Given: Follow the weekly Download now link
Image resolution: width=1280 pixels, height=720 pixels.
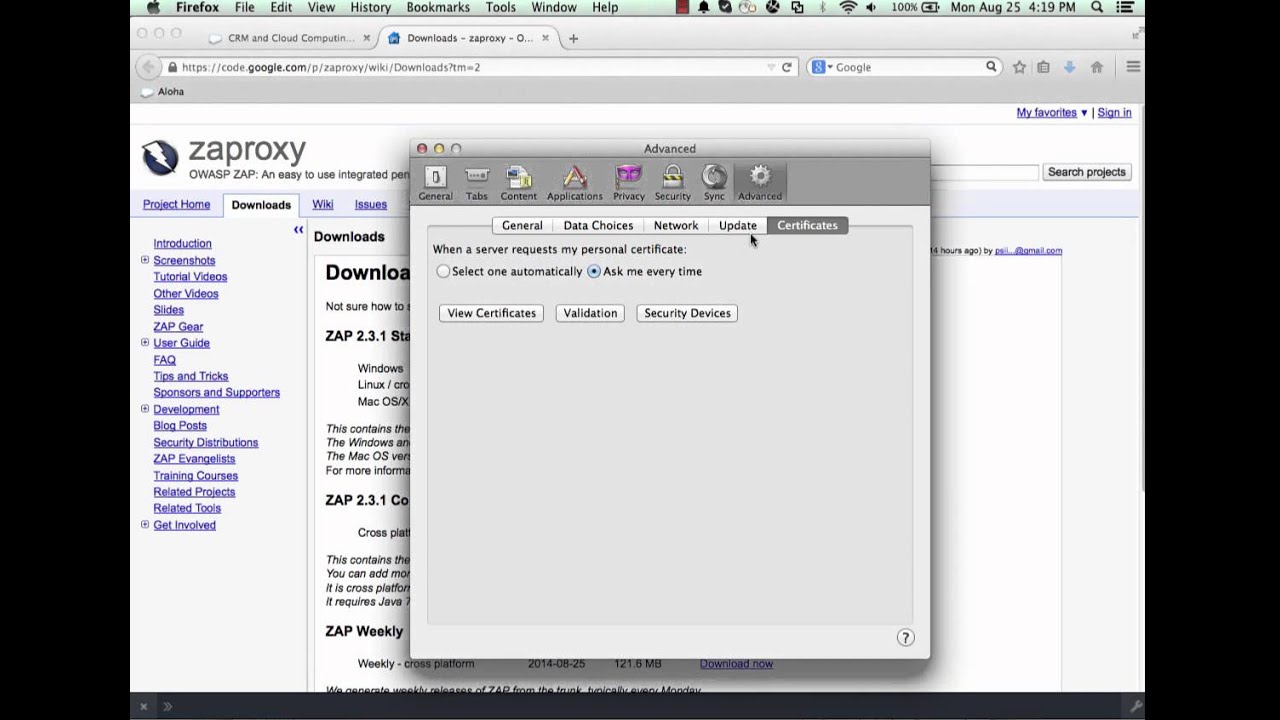Looking at the screenshot, I should [x=736, y=664].
